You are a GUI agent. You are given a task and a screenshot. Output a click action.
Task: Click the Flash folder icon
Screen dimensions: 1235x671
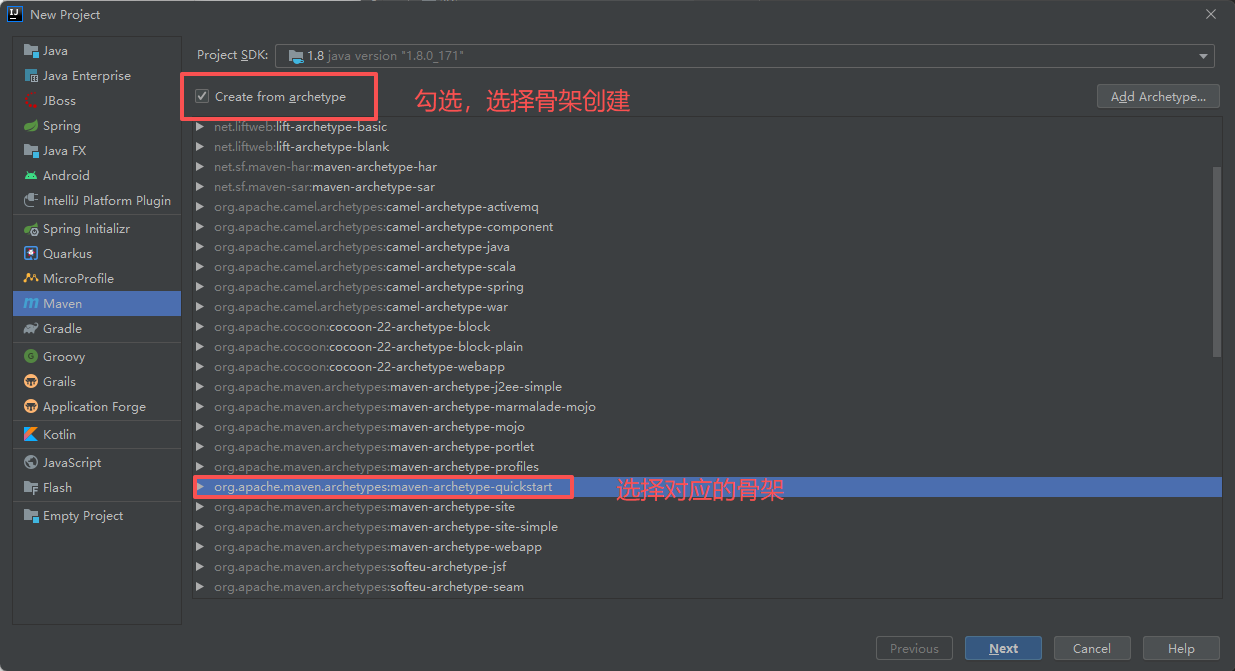click(31, 488)
